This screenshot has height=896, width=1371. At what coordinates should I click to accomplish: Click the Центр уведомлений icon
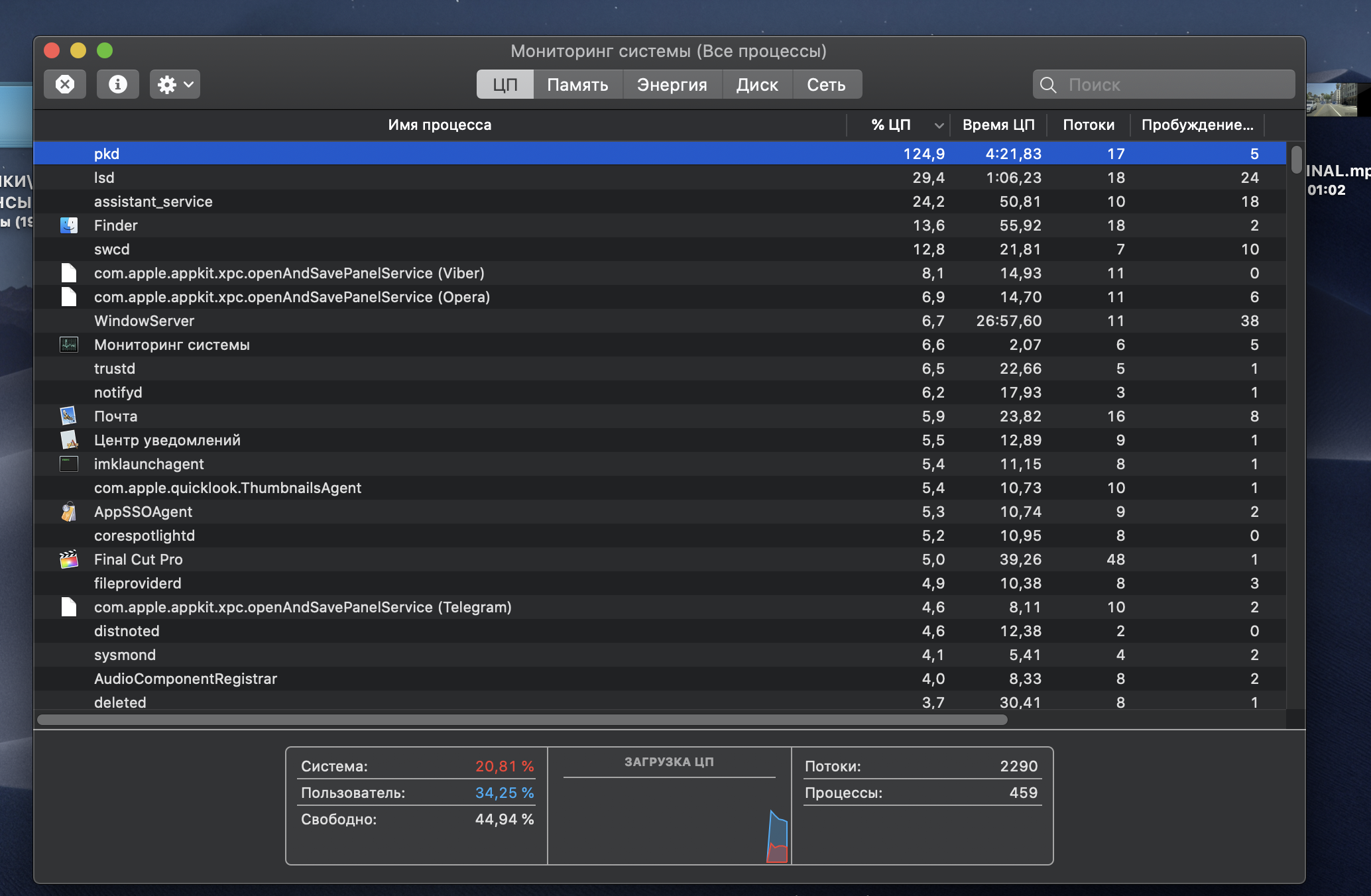tap(69, 440)
